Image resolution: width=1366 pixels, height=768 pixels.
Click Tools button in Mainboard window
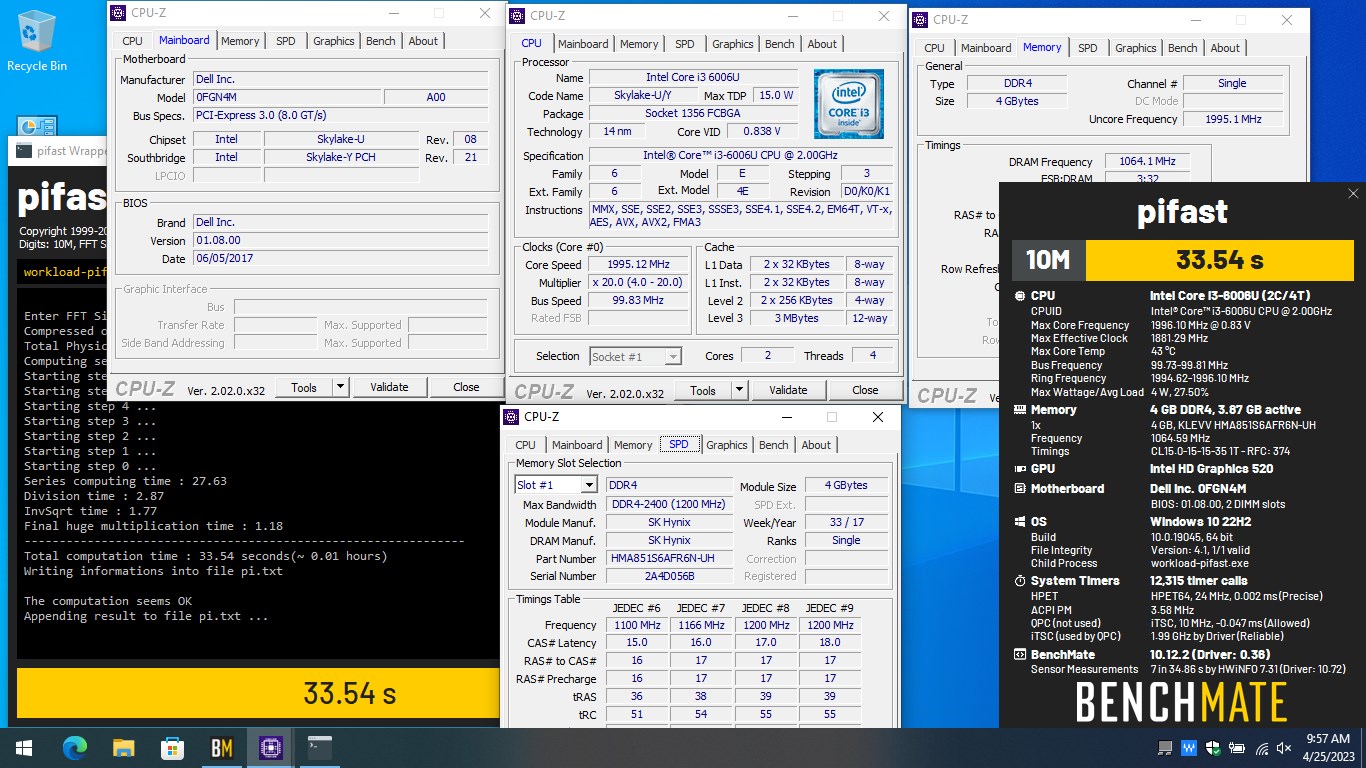(304, 387)
